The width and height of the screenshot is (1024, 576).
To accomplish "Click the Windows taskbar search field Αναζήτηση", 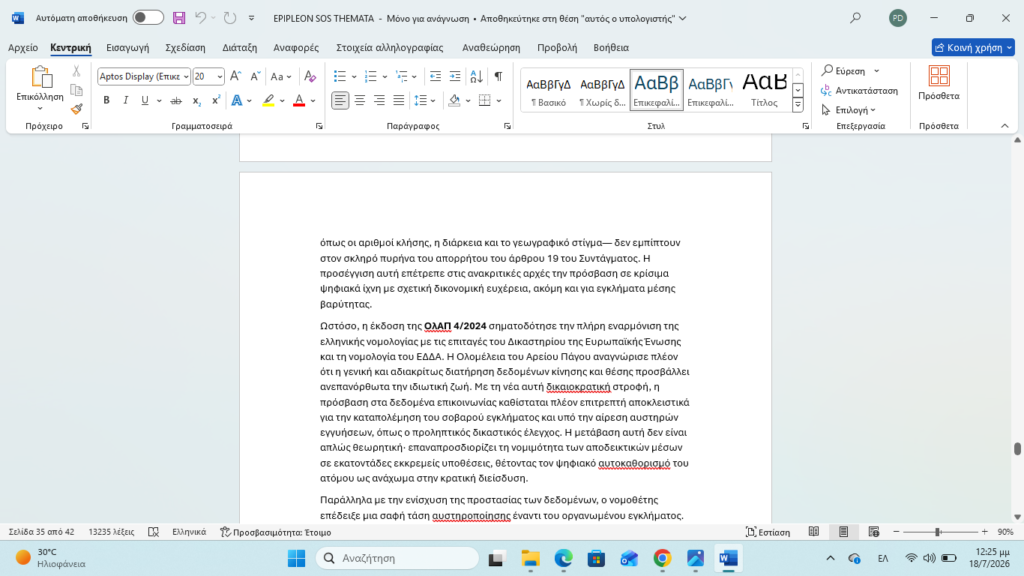I will click(398, 558).
